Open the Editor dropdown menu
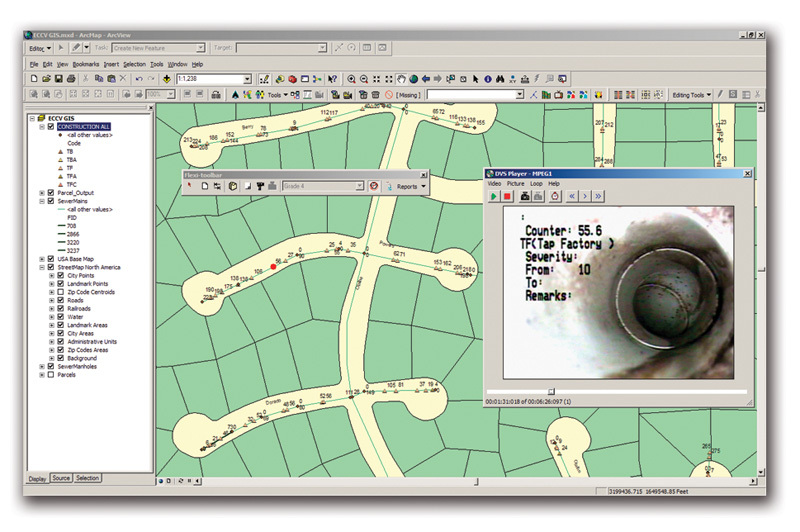Screen dimensions: 800x532 [x=40, y=47]
